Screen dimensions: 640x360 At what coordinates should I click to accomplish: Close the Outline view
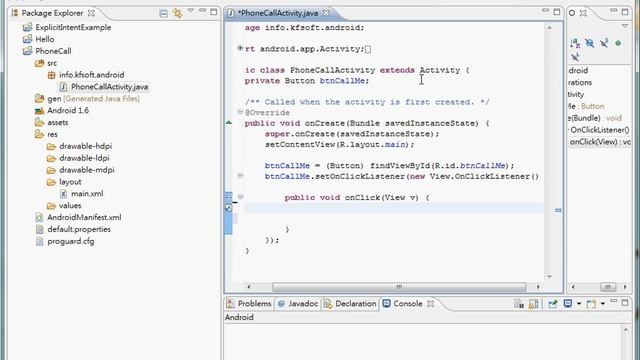pos(583,13)
